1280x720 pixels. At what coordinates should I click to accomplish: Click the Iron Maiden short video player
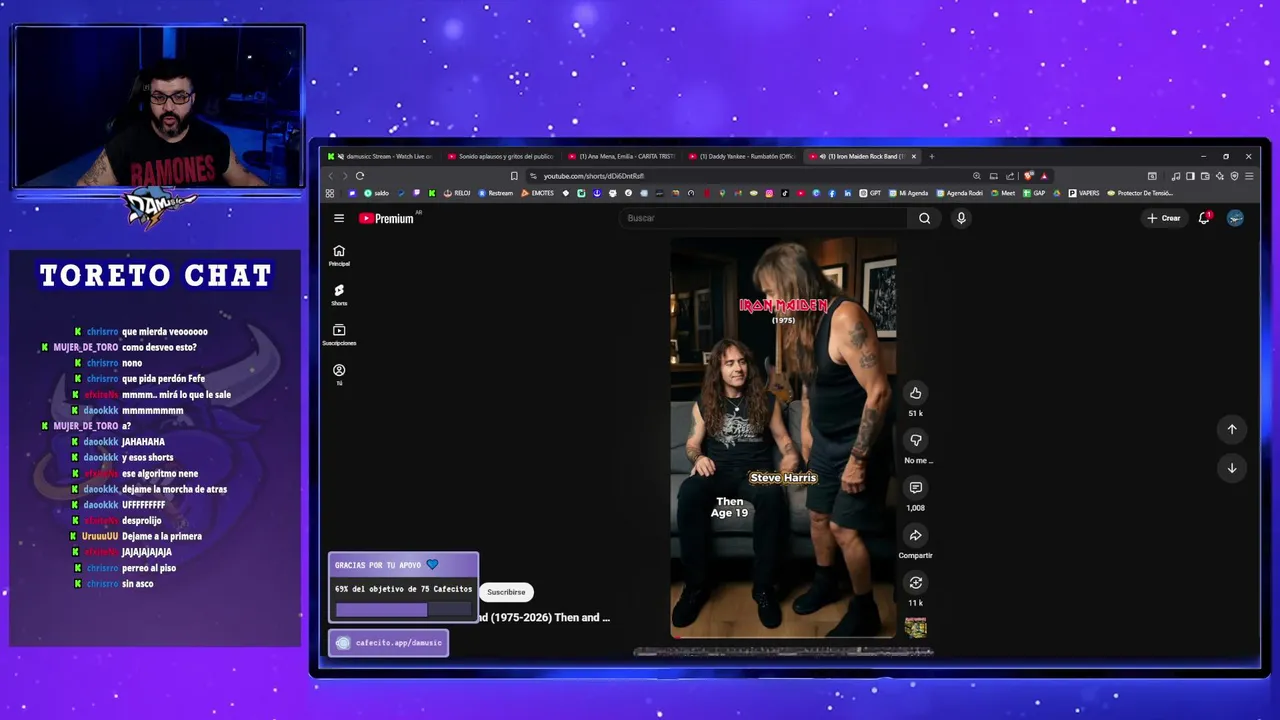(x=783, y=437)
